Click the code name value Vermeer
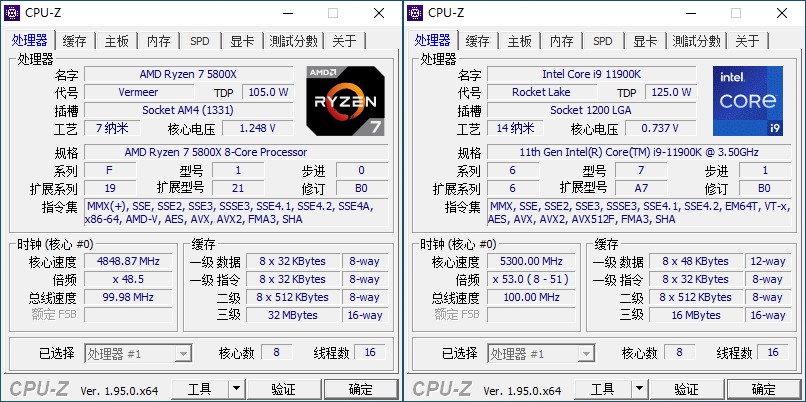This screenshot has width=806, height=402. (x=139, y=92)
